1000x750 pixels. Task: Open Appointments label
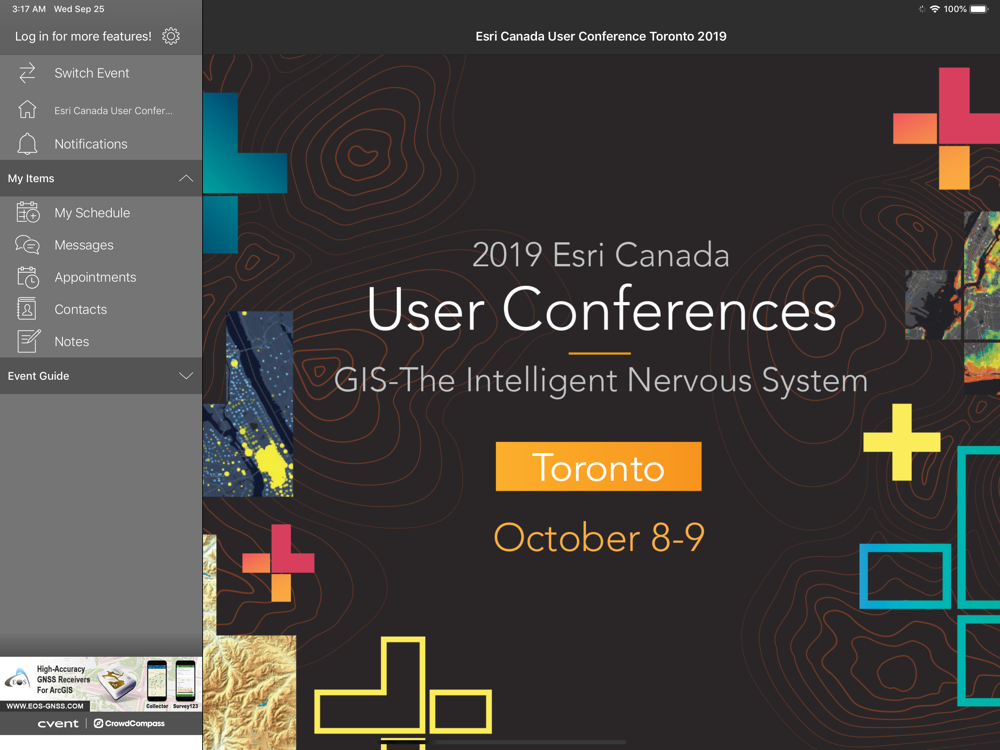pyautogui.click(x=95, y=277)
